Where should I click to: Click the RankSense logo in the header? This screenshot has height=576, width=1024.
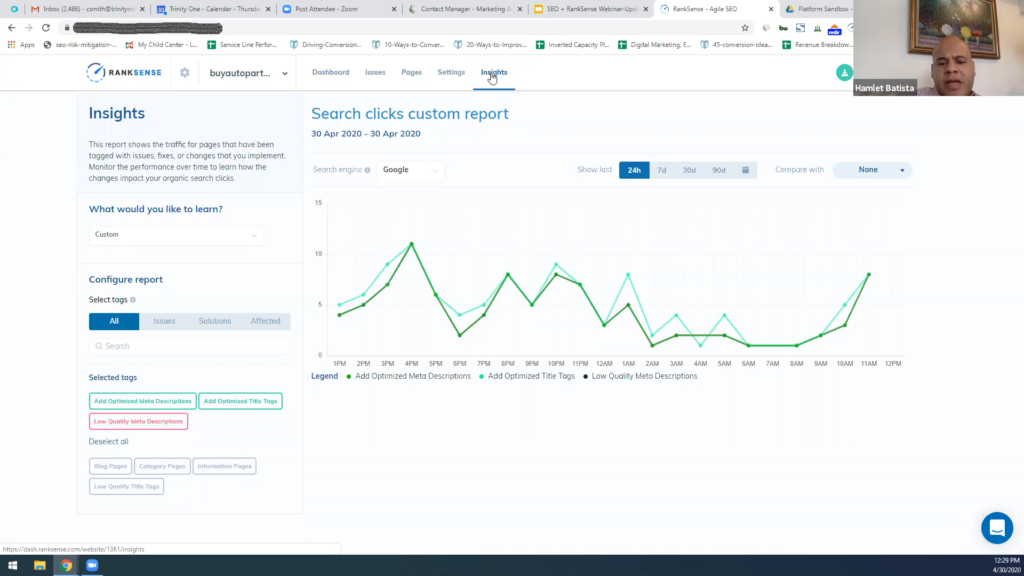(123, 72)
